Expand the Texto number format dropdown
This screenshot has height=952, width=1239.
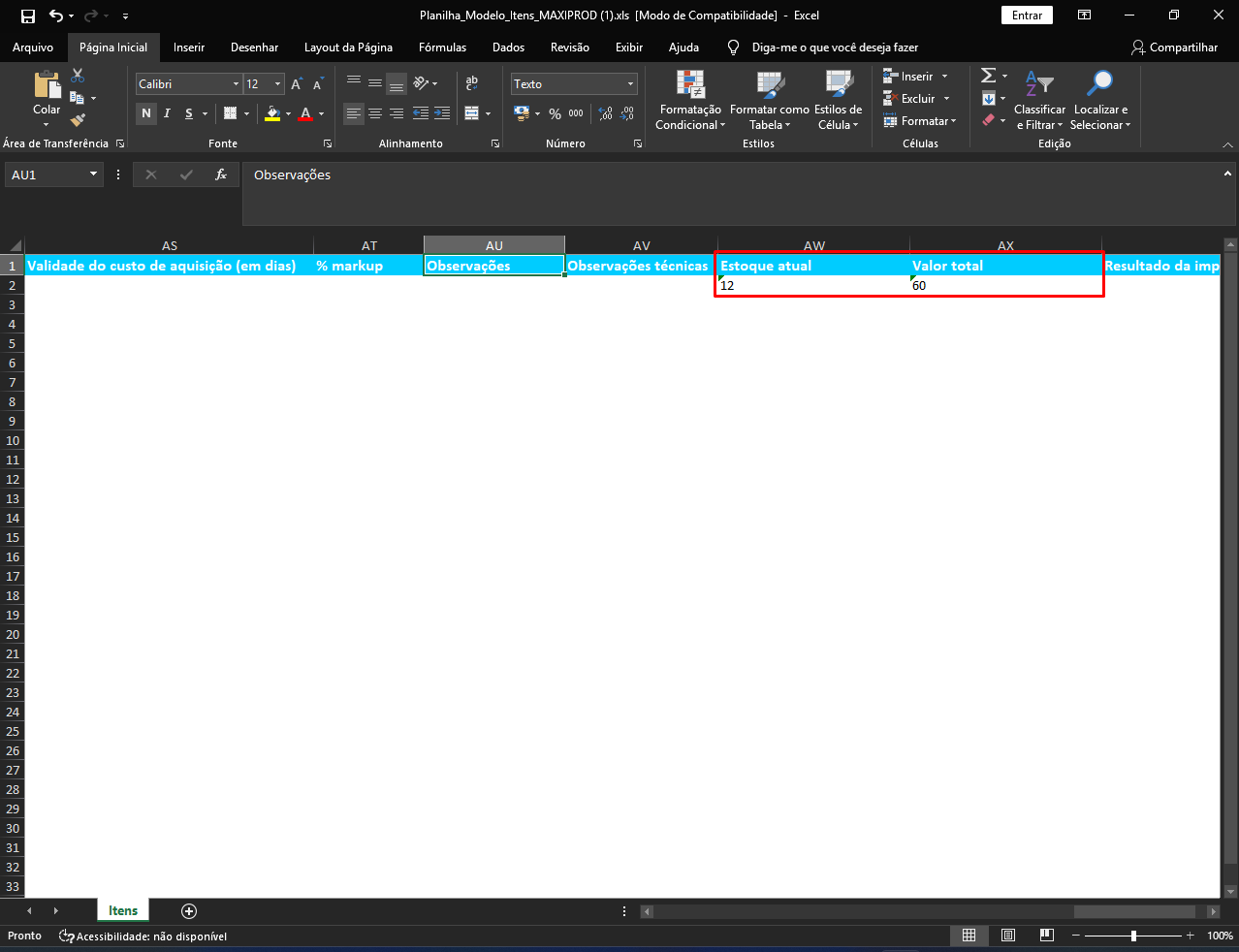click(x=630, y=84)
